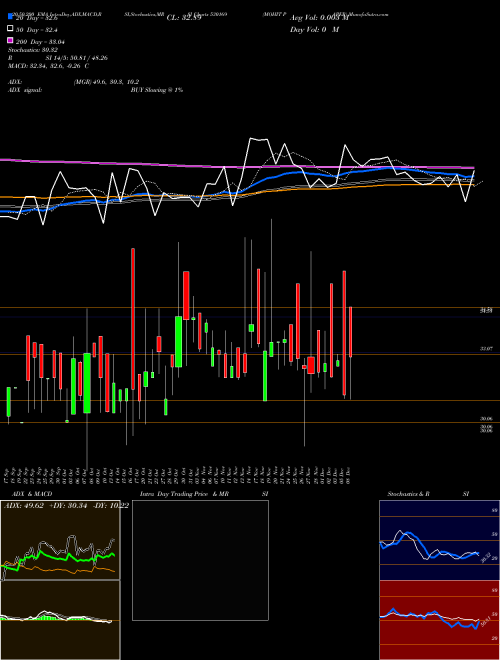The image size is (500, 660).
Task: Click the 33.07 price axis label
Action: coord(486,349)
